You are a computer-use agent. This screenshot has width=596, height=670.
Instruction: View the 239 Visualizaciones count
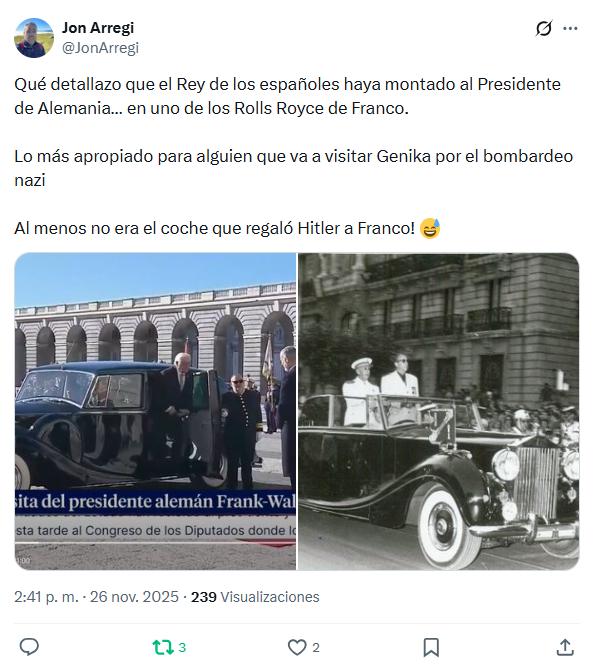click(x=255, y=597)
